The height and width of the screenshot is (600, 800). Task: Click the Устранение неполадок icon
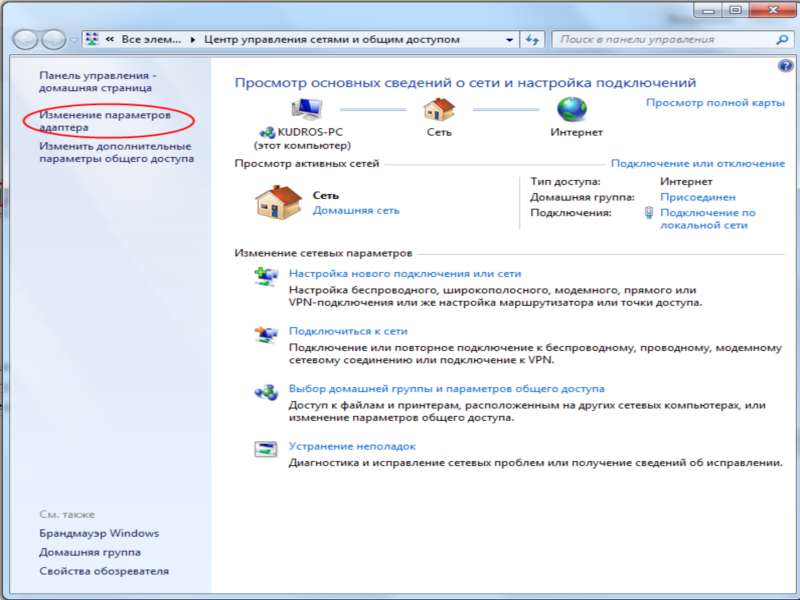266,450
